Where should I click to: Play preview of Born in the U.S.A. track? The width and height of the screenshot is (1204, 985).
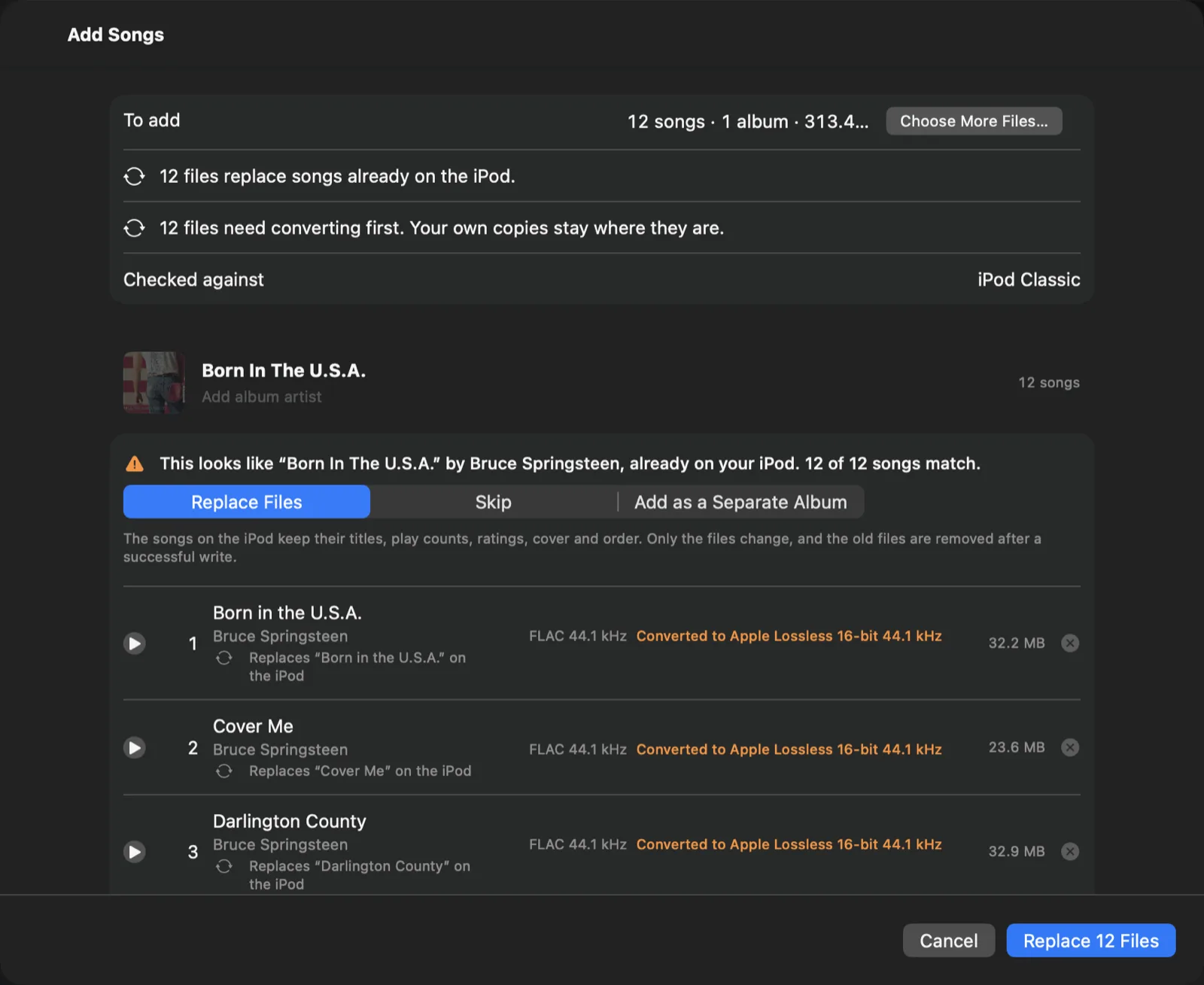click(x=135, y=643)
